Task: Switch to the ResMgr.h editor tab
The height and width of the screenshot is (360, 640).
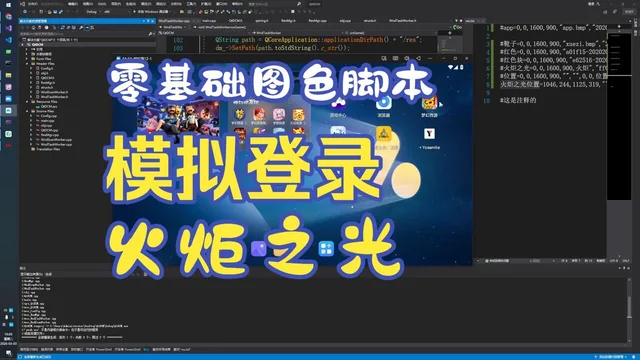Action: (x=288, y=20)
